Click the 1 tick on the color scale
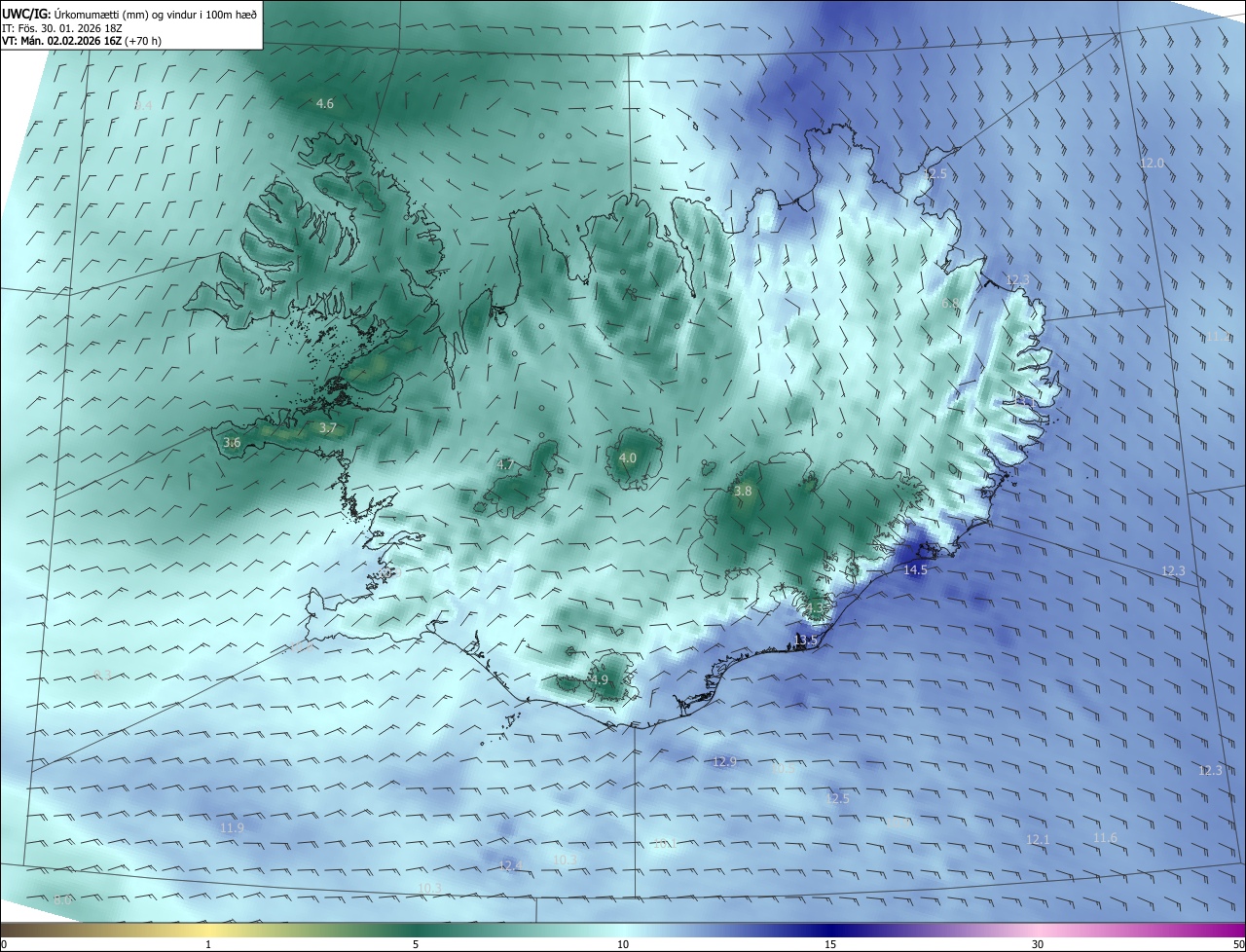 (208, 944)
